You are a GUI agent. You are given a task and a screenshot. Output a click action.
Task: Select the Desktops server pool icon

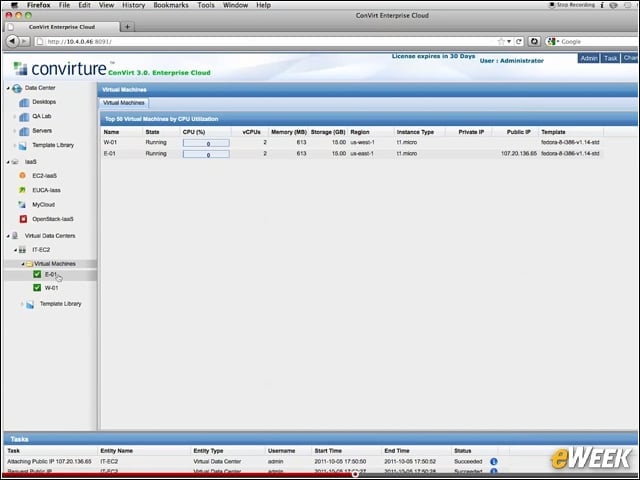[24, 102]
